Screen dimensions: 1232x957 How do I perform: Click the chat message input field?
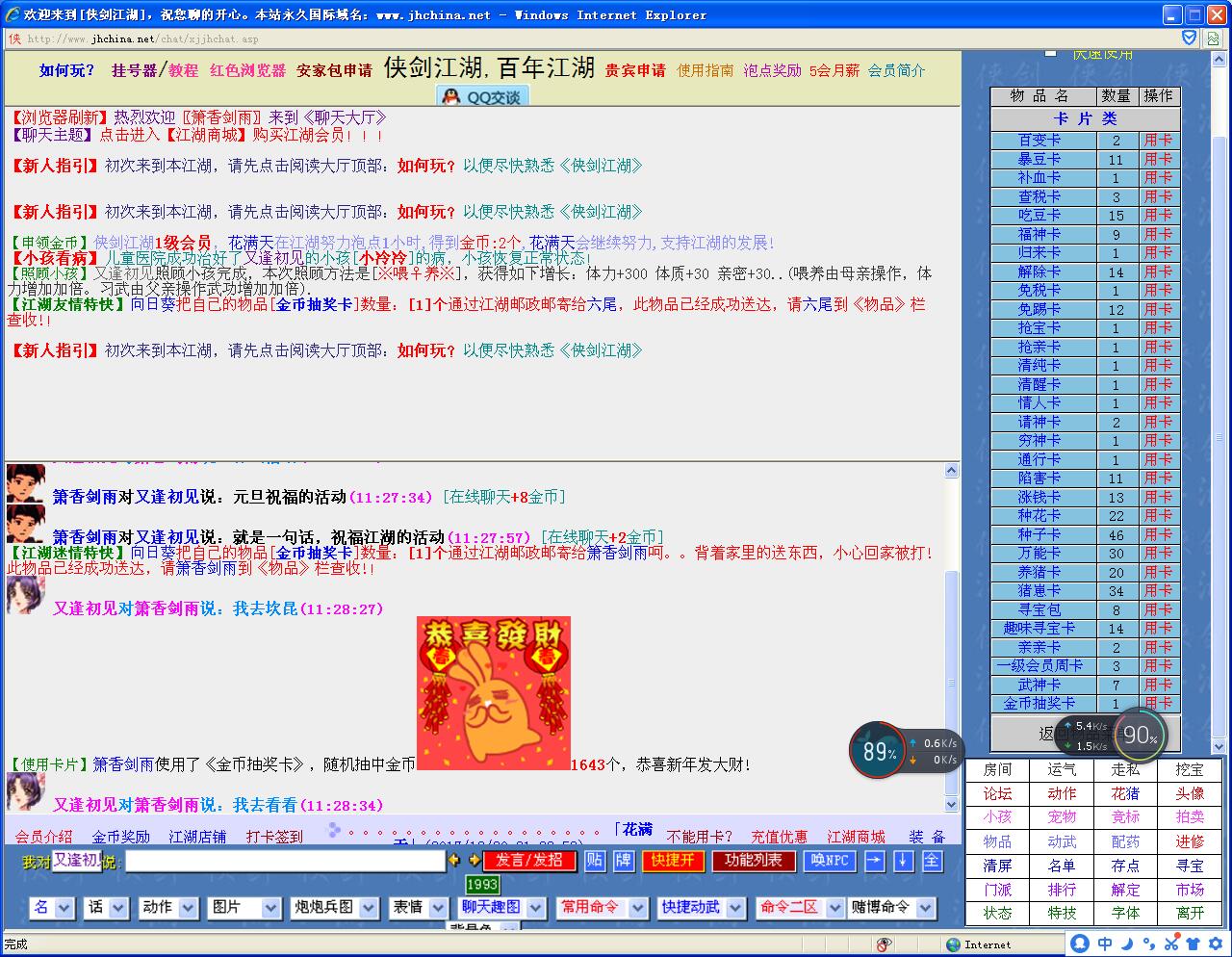pos(285,861)
